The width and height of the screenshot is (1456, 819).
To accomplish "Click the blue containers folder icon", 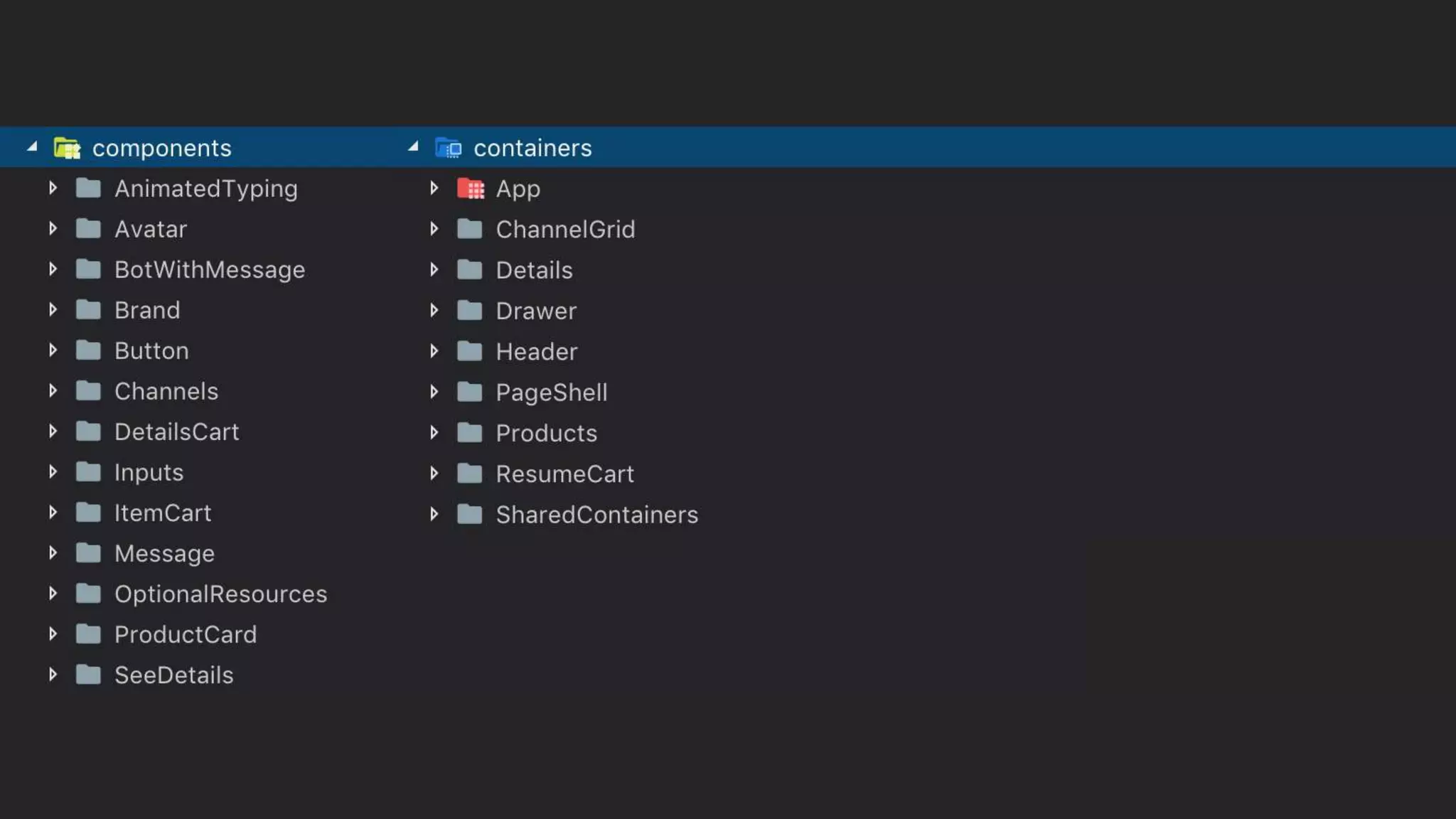I will pos(448,148).
